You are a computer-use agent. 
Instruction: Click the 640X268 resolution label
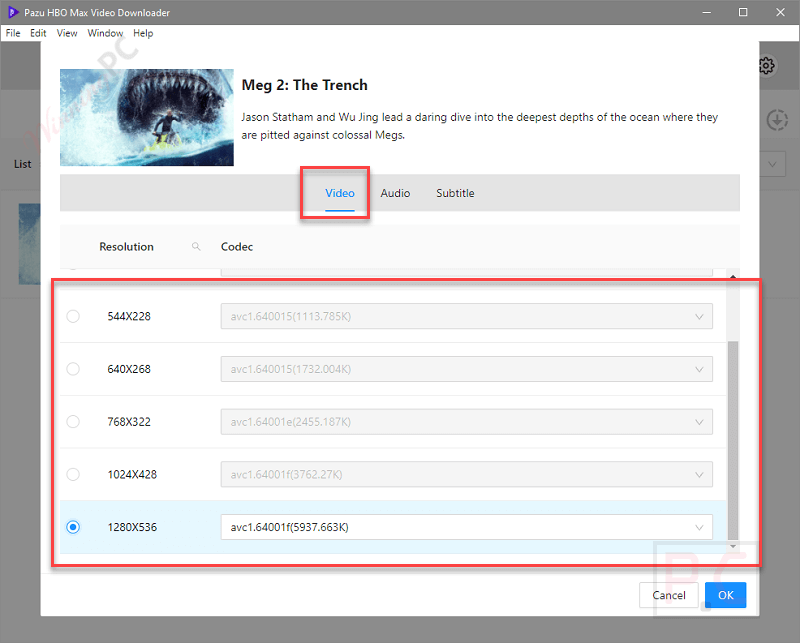(129, 369)
